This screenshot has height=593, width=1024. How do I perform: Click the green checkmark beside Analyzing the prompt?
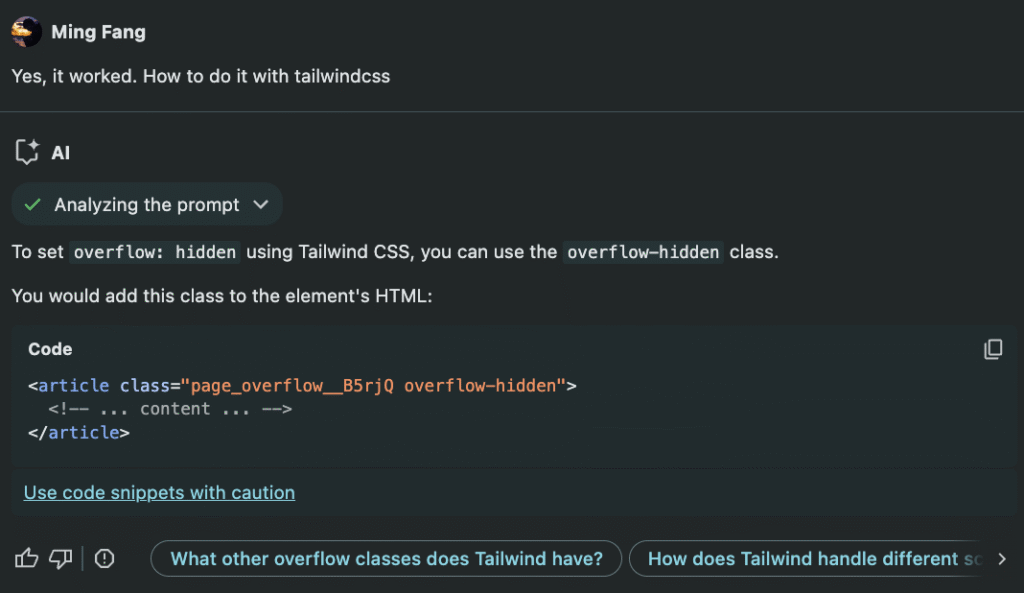click(33, 205)
